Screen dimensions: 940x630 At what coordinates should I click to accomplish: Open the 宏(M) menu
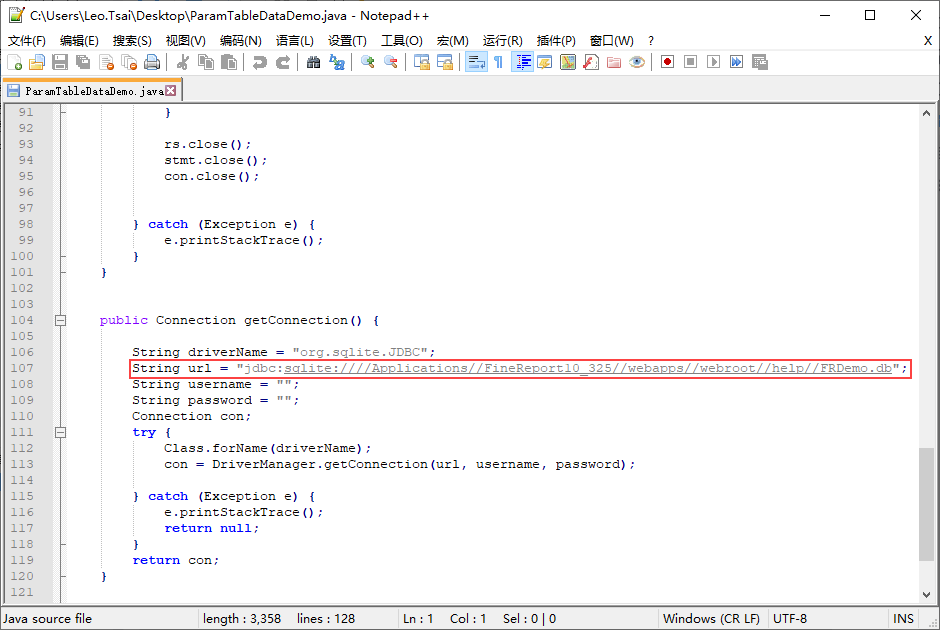[452, 41]
